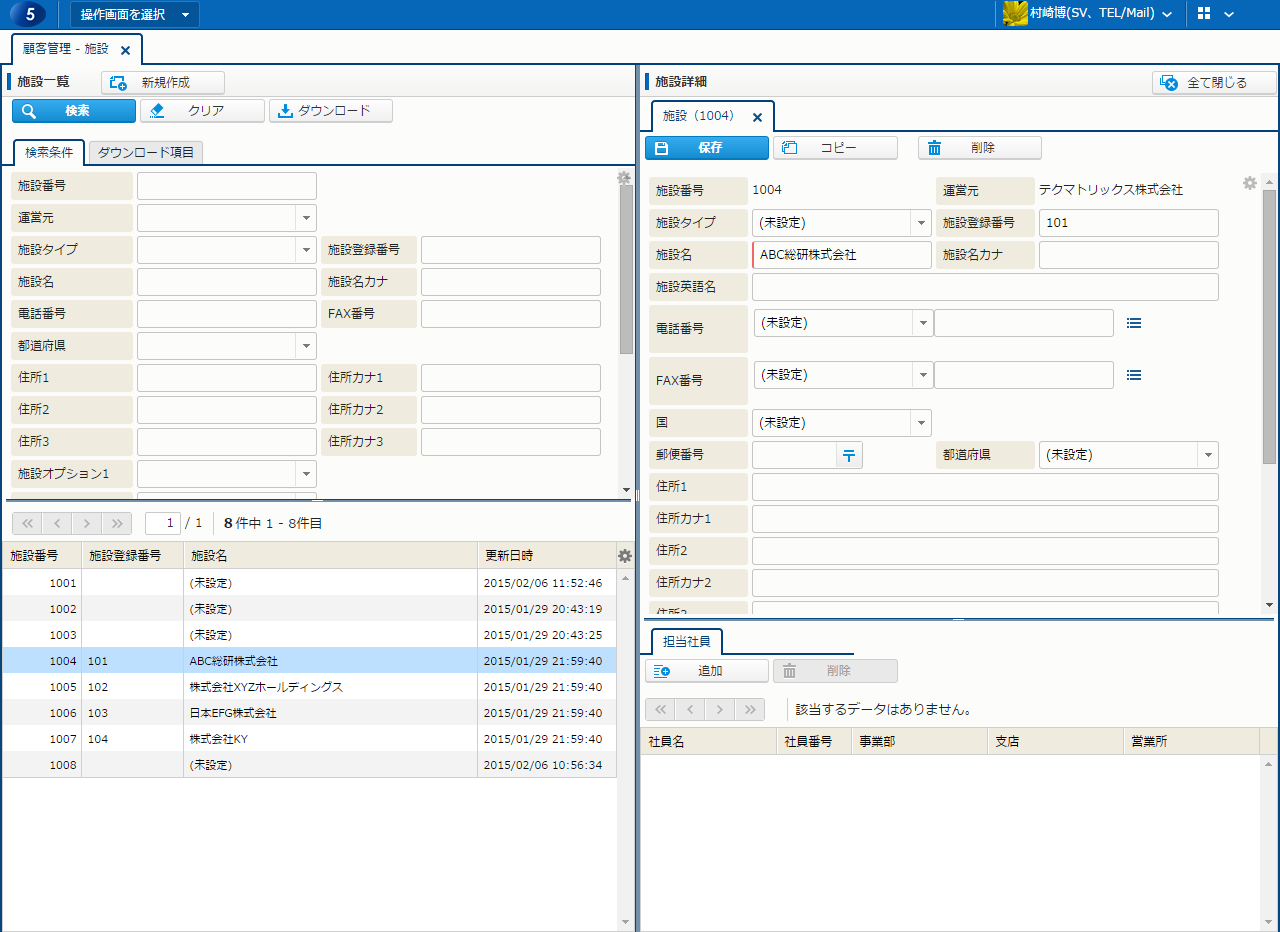Close the 施設 (1004) detail tab

click(757, 117)
